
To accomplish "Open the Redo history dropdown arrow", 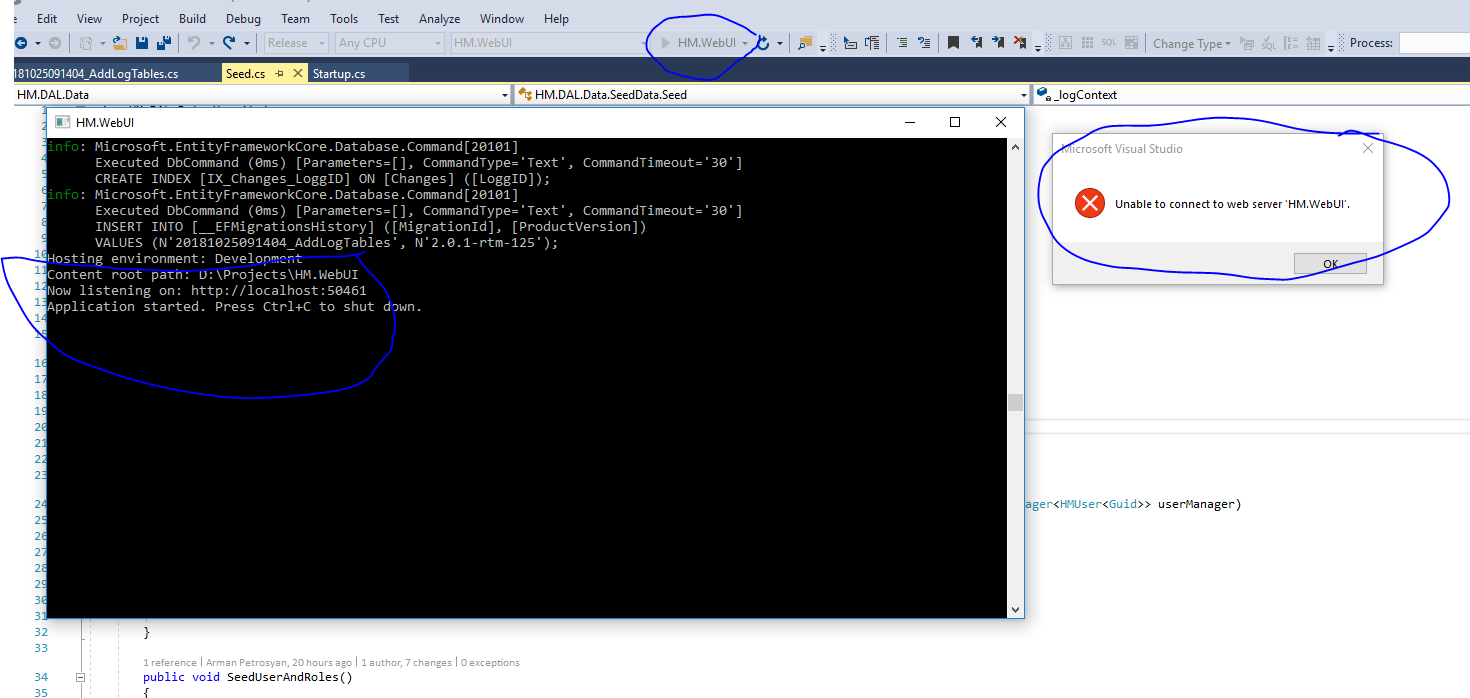I will pos(246,43).
